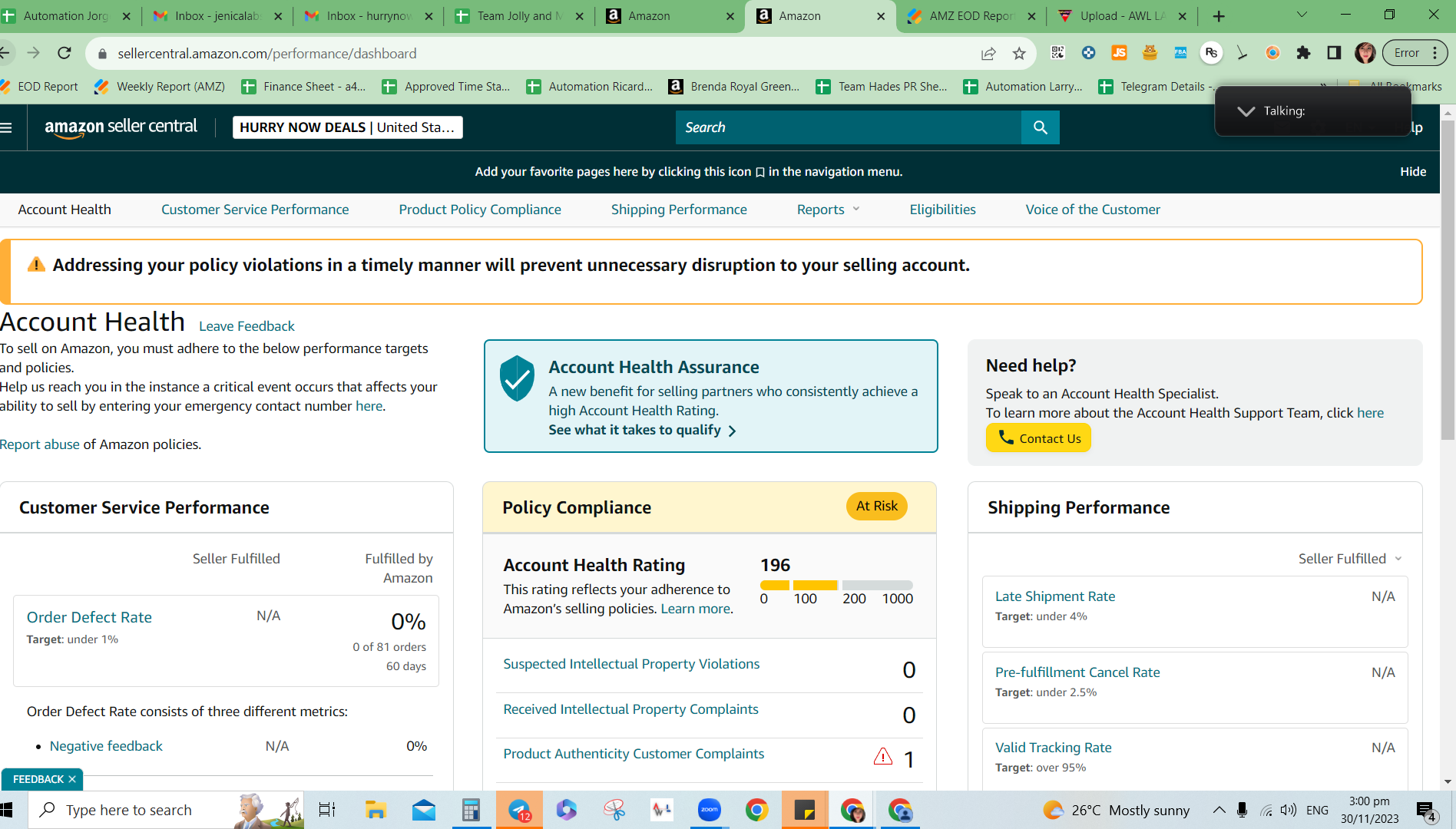The image size is (1456, 829).
Task: Expand the Reports dropdown menu
Action: tap(828, 210)
